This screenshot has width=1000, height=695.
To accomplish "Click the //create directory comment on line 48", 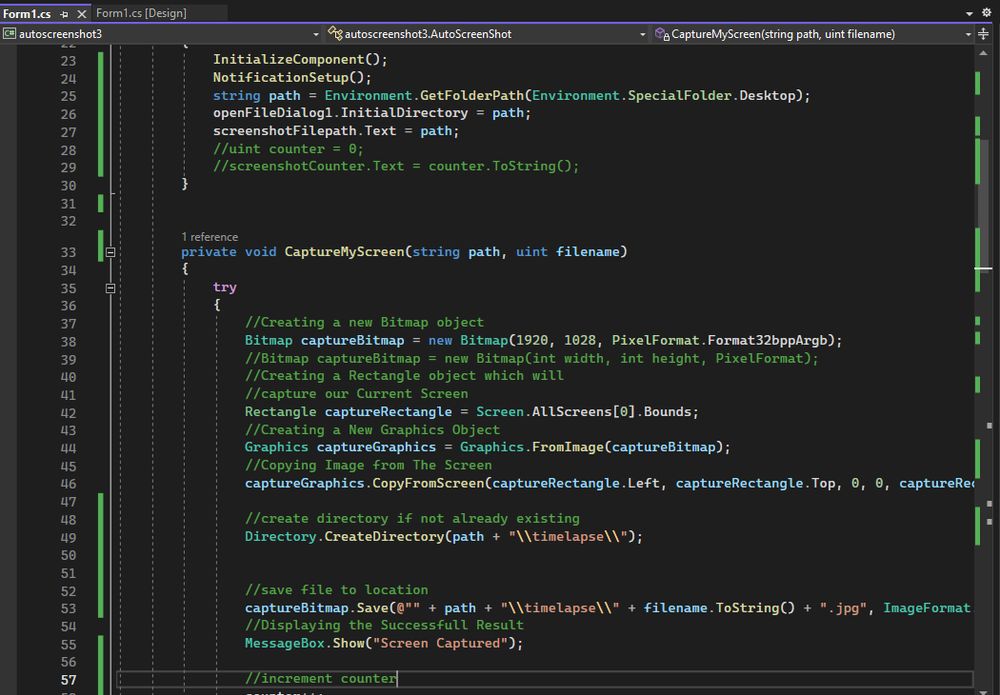I will (412, 519).
